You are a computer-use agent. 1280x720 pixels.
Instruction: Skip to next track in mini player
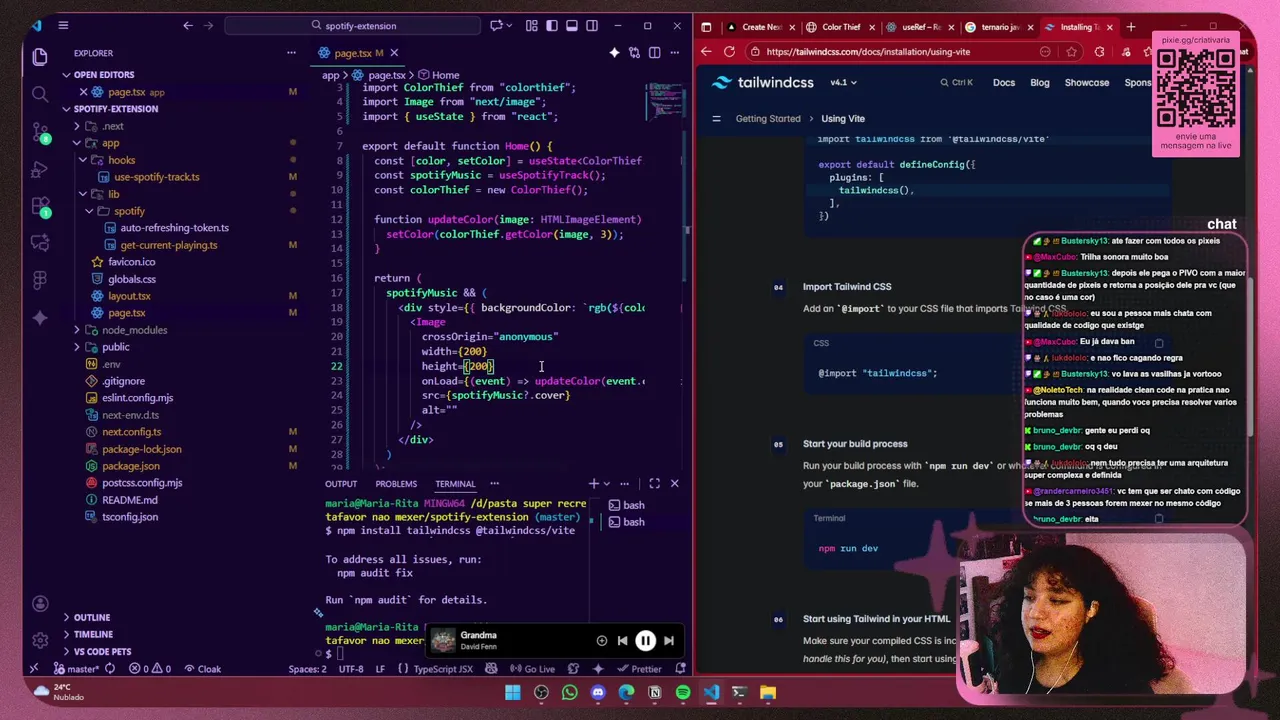pyautogui.click(x=669, y=641)
